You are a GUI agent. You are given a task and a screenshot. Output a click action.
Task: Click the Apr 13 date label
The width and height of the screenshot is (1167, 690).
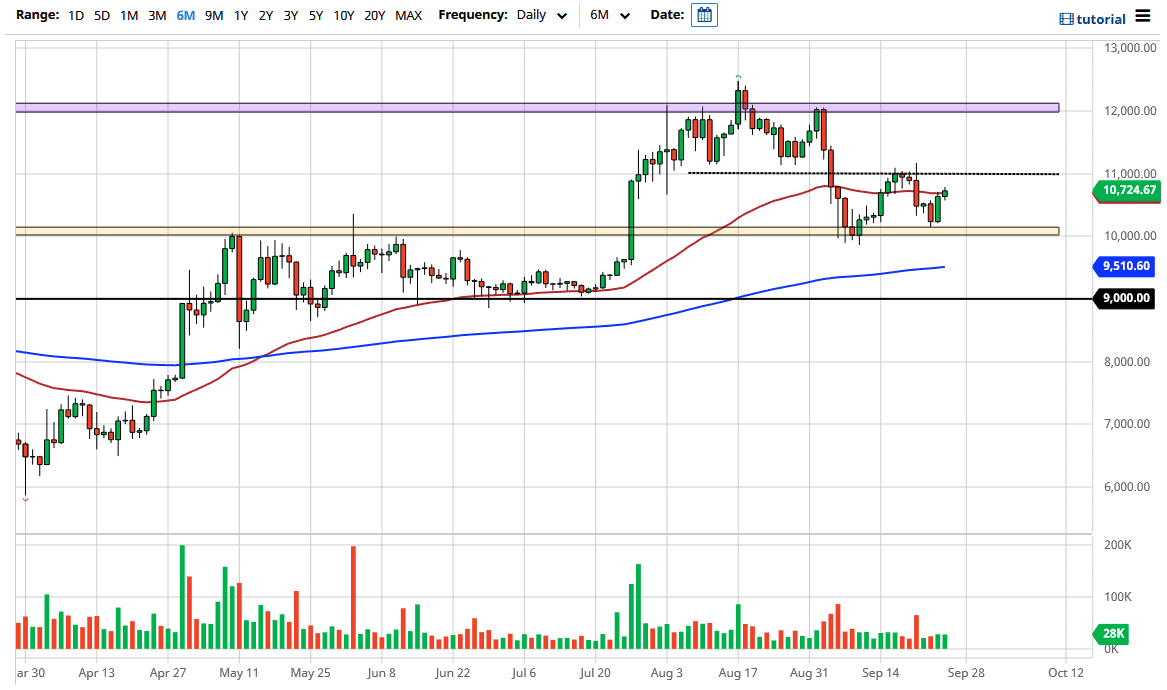[97, 673]
